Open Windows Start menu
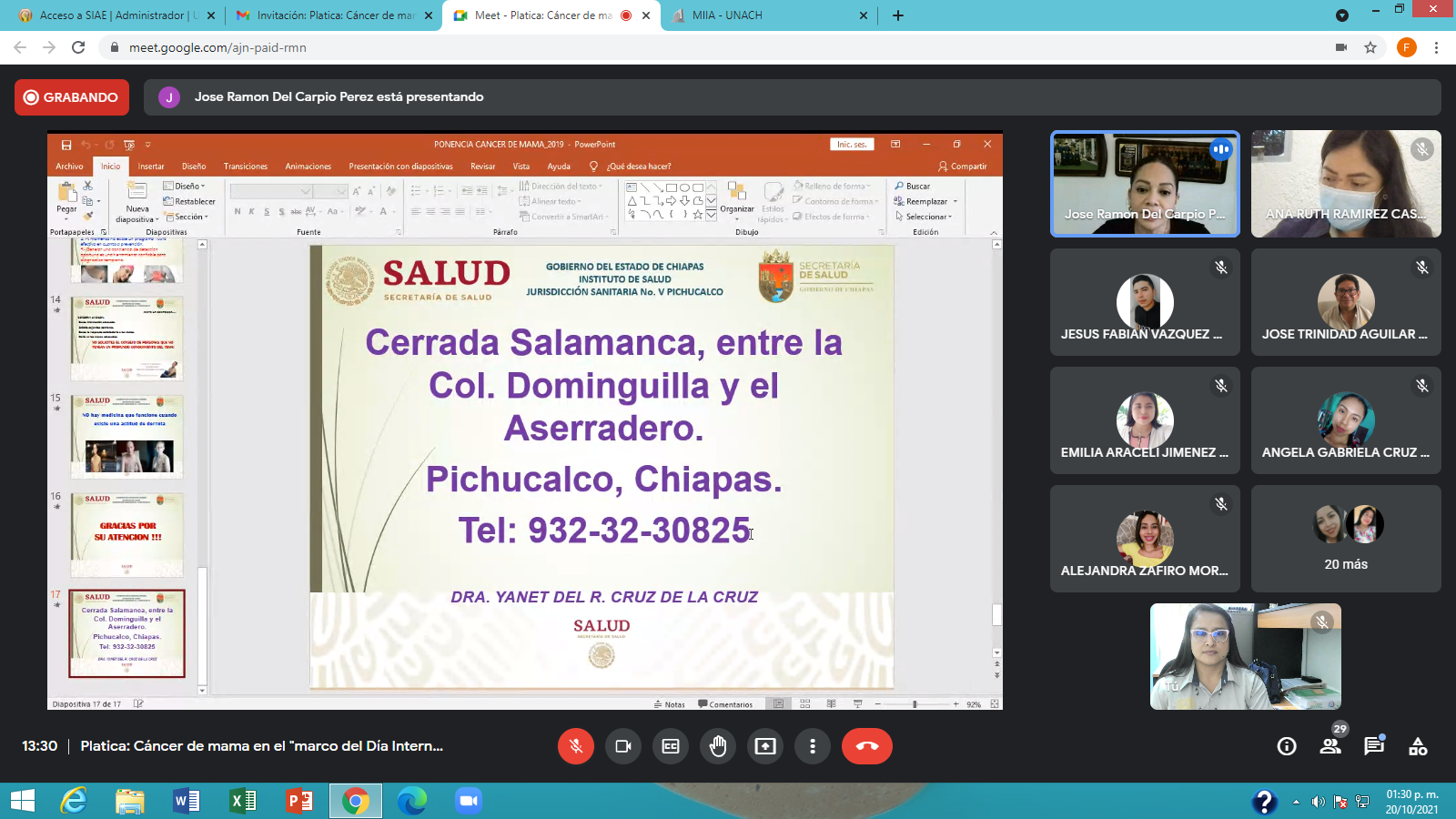1456x819 pixels. pyautogui.click(x=22, y=801)
